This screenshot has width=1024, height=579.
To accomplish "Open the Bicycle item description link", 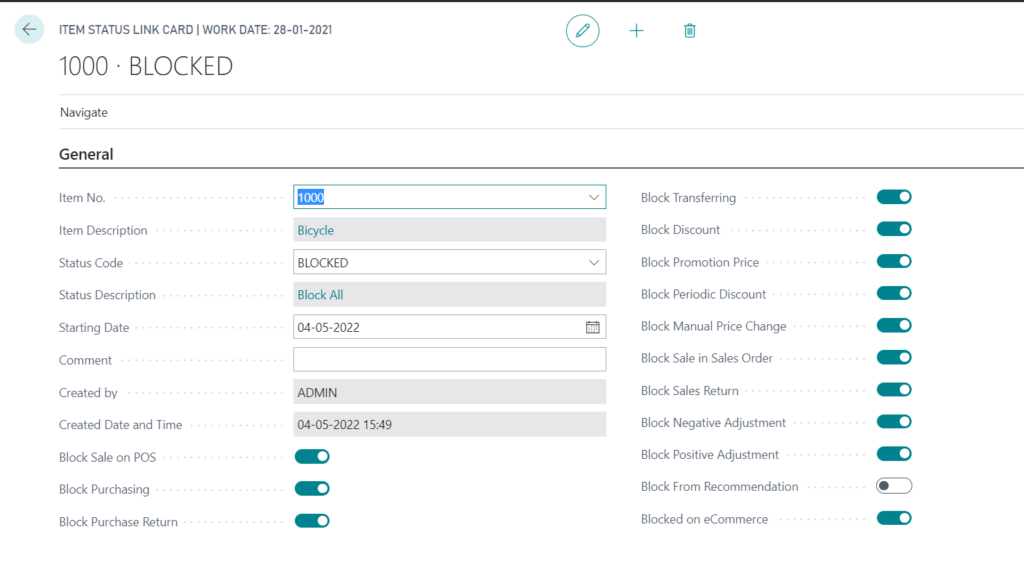I will [315, 230].
